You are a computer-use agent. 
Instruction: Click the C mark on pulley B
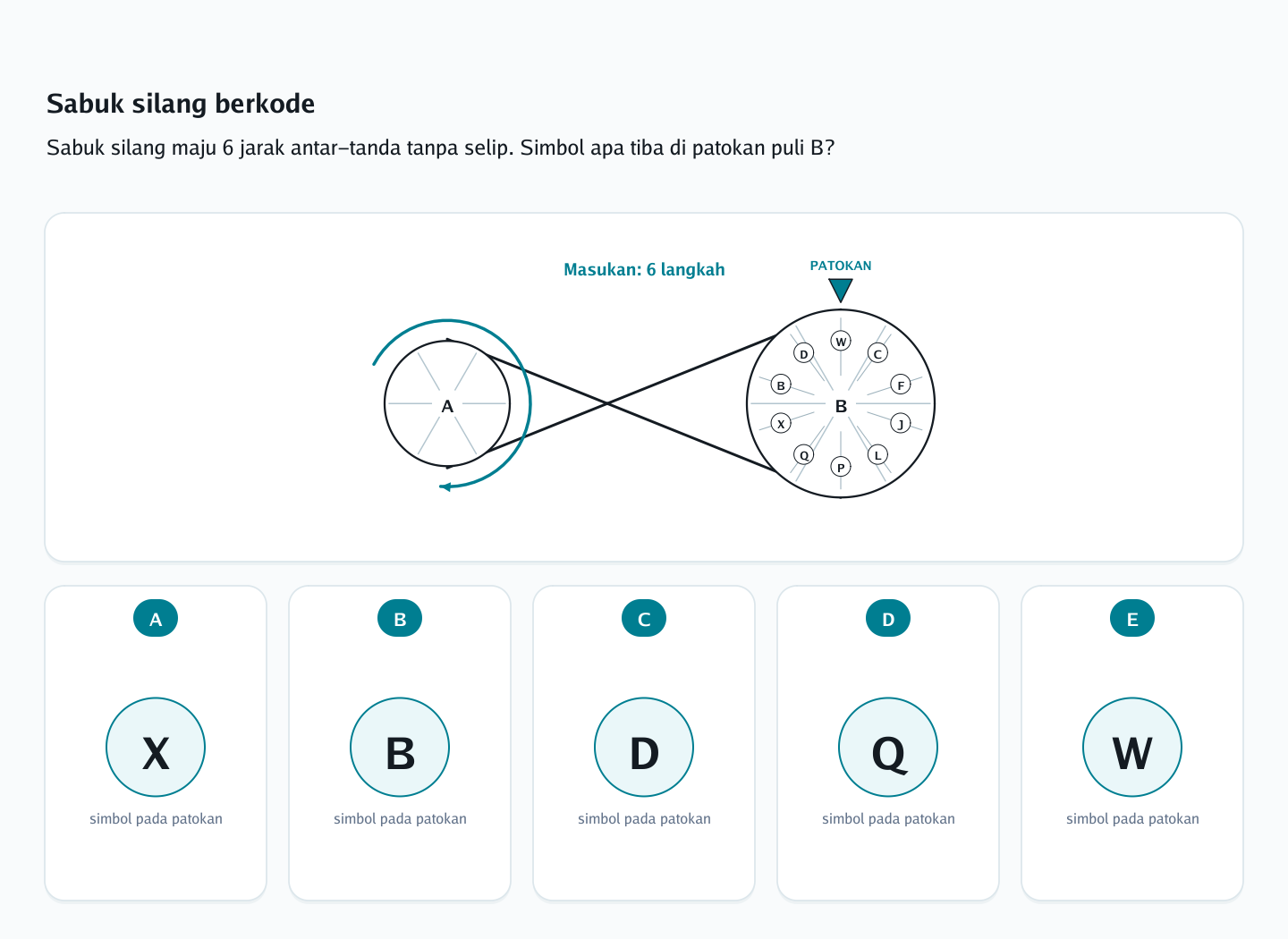point(877,353)
